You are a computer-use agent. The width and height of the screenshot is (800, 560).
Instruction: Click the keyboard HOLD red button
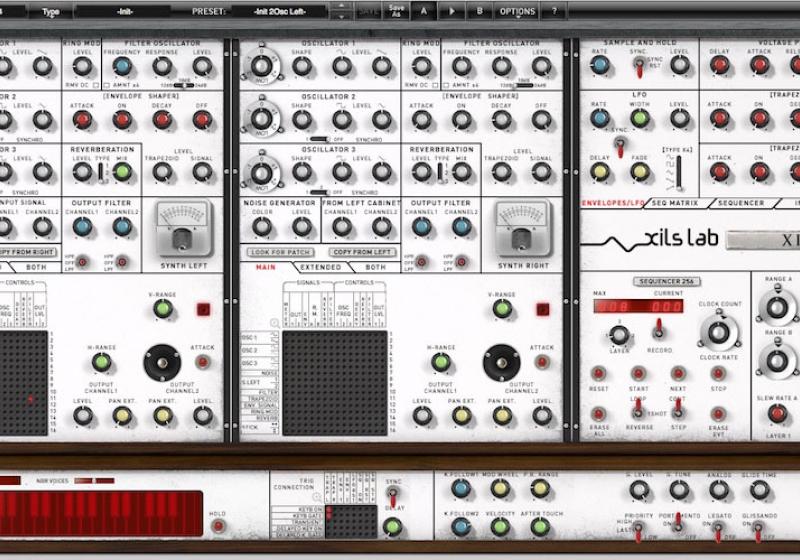click(x=218, y=526)
